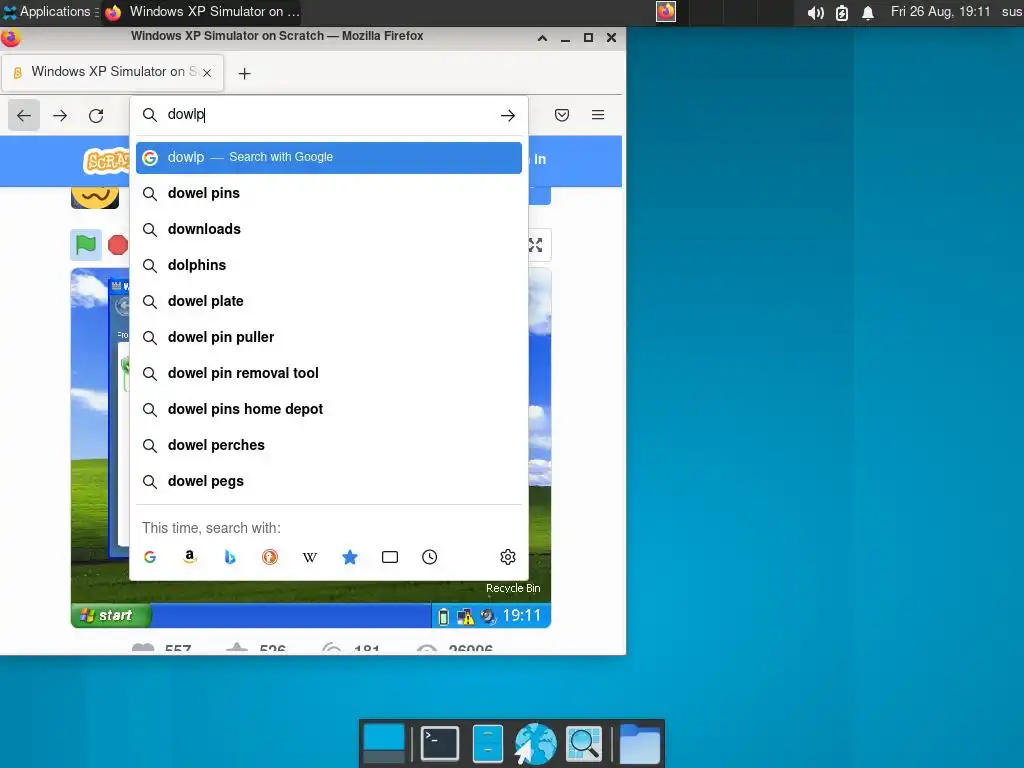The height and width of the screenshot is (768, 1024).
Task: Click the battery power icon in panel
Action: pyautogui.click(x=842, y=12)
